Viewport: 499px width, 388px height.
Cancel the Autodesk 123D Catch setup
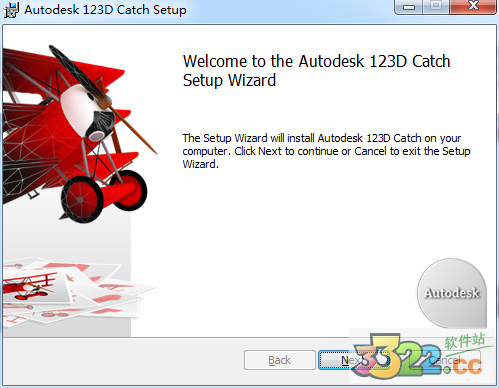coord(445,360)
